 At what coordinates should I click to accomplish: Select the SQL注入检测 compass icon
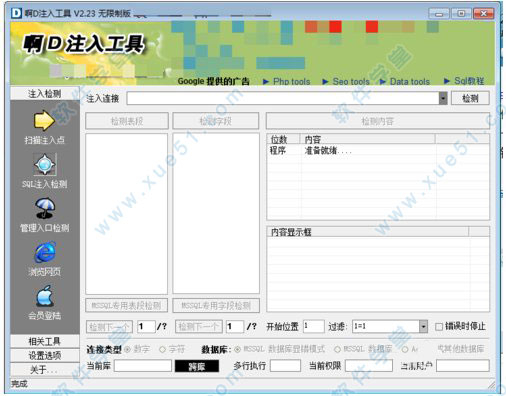pos(45,164)
